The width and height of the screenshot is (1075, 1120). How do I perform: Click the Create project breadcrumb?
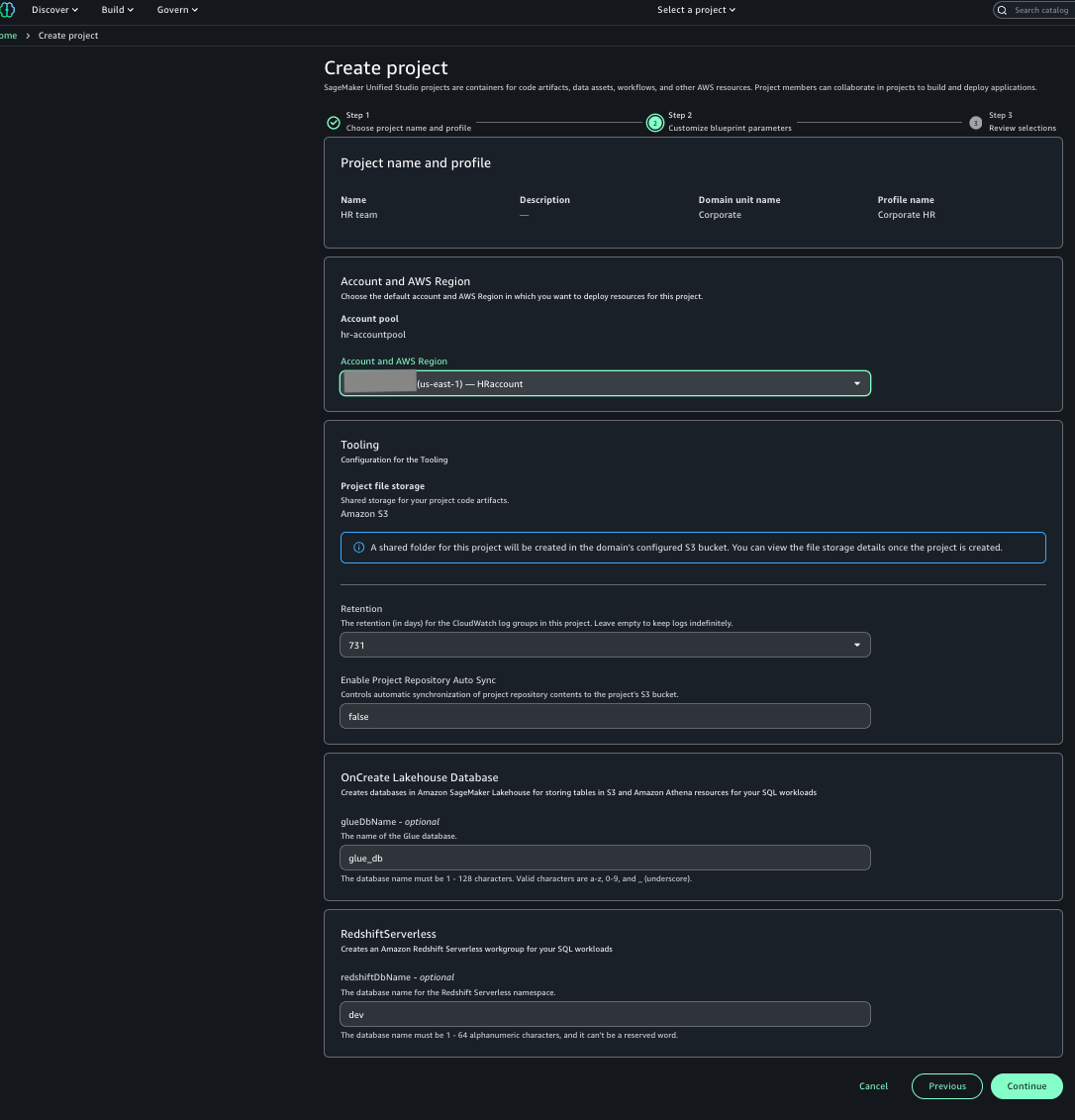click(x=68, y=35)
